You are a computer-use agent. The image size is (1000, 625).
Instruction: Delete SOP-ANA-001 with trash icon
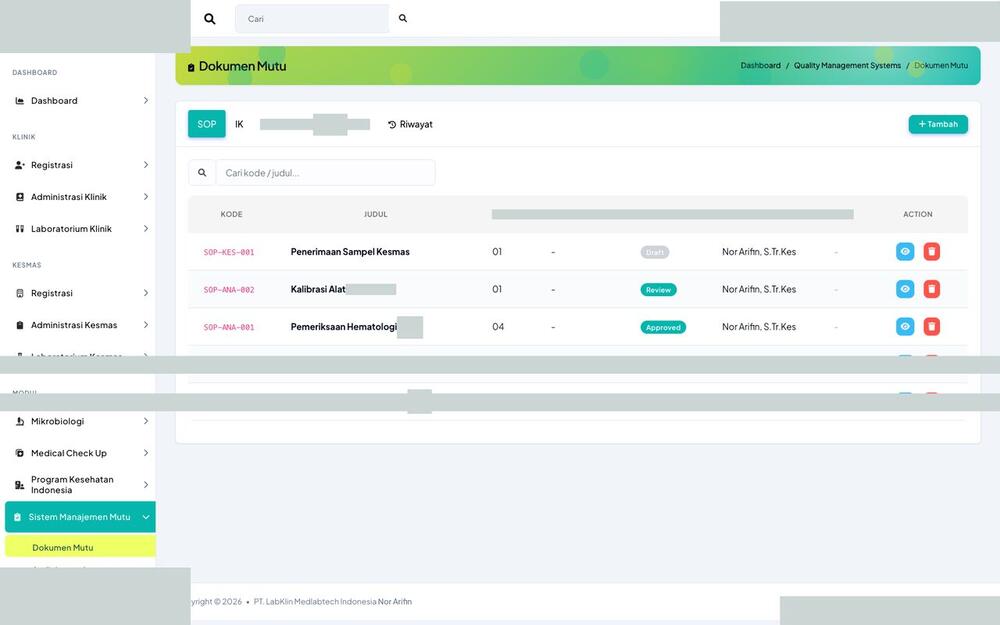point(932,327)
